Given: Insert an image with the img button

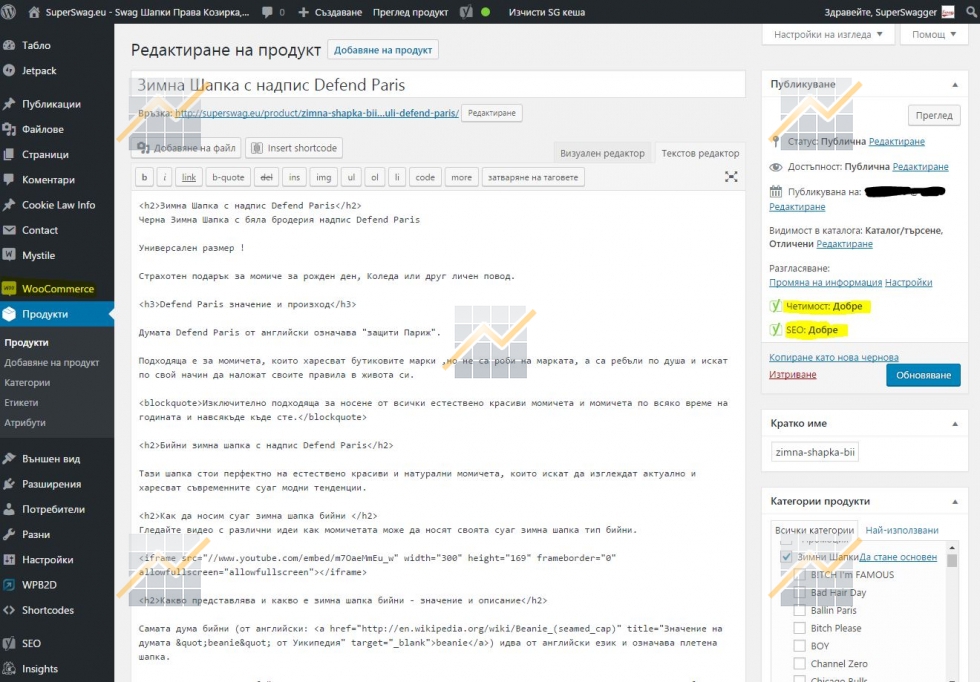Looking at the screenshot, I should pyautogui.click(x=323, y=177).
